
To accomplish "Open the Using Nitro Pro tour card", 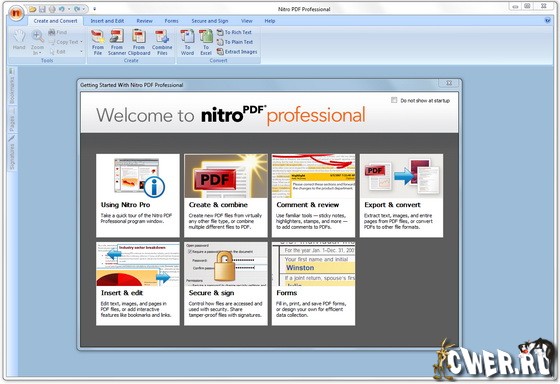I will pyautogui.click(x=138, y=195).
